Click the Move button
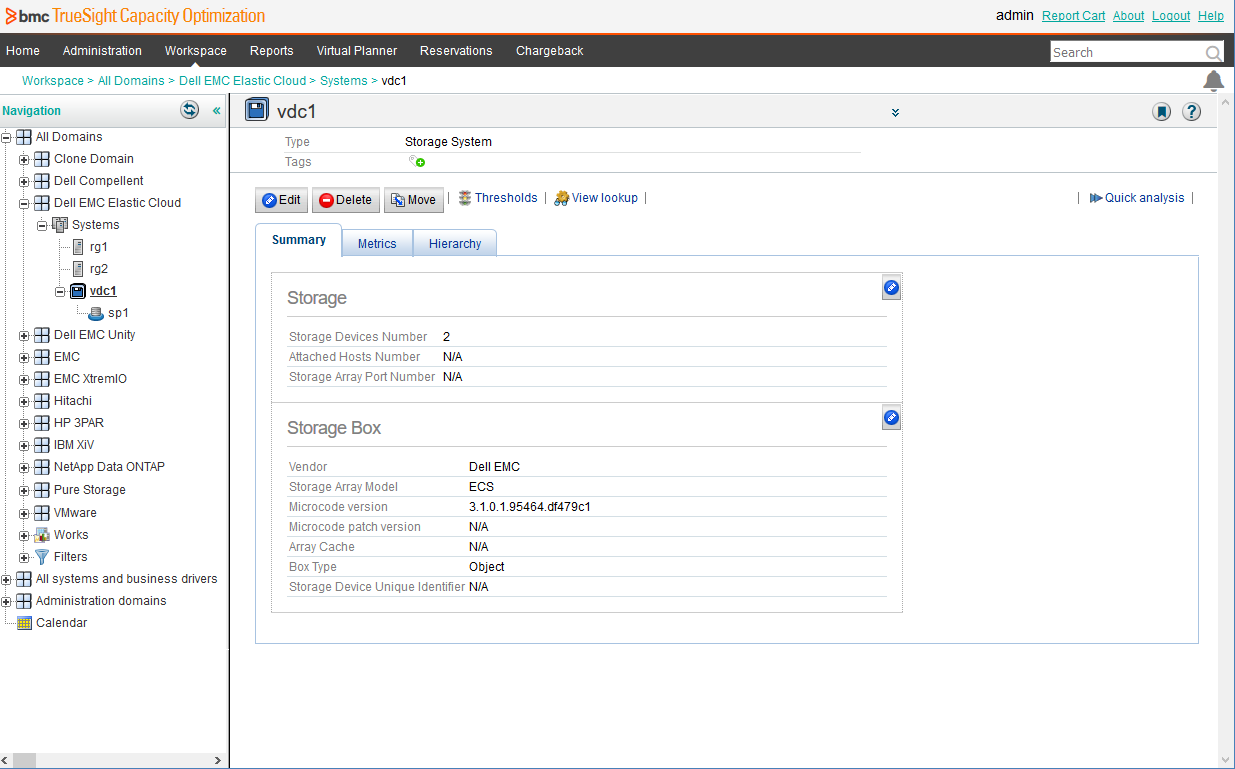1235x769 pixels. [413, 200]
